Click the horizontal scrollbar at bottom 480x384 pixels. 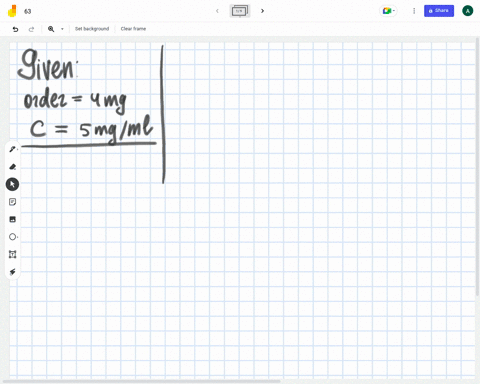pyautogui.click(x=142, y=381)
